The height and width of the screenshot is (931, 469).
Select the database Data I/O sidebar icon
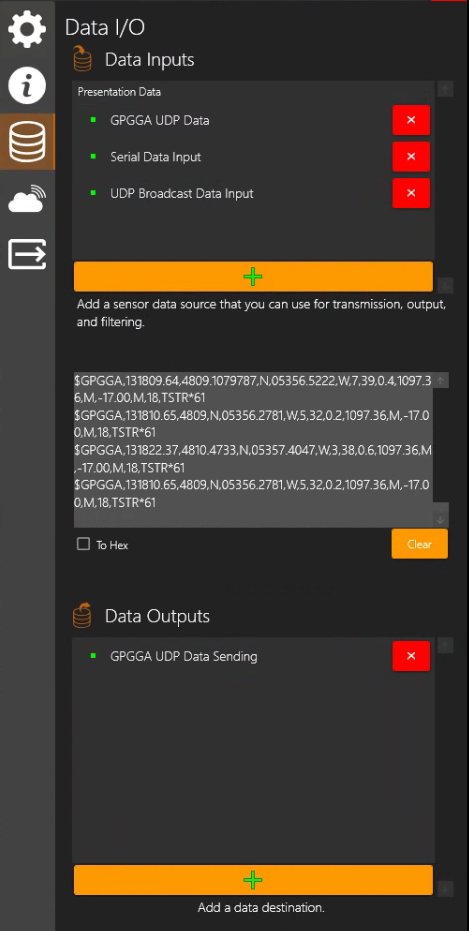[x=27, y=142]
